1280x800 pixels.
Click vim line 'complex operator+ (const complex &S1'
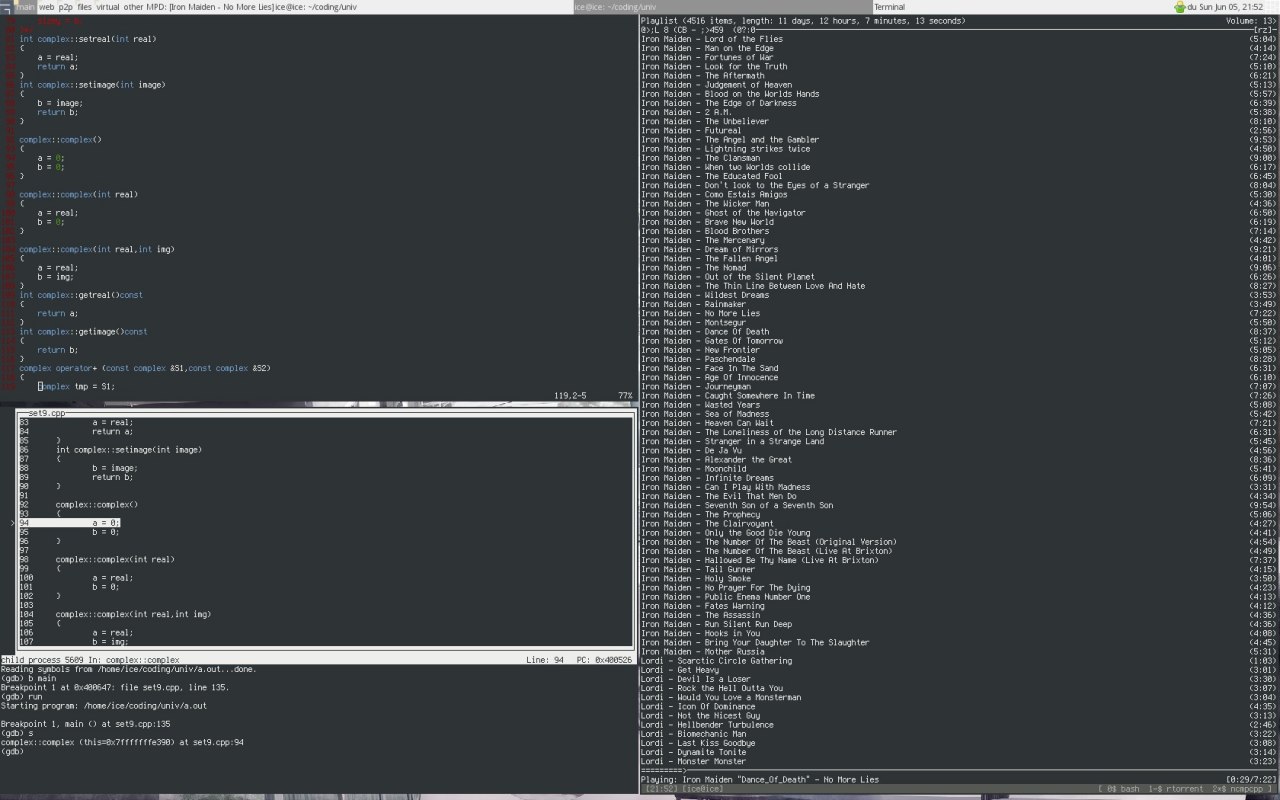click(145, 368)
